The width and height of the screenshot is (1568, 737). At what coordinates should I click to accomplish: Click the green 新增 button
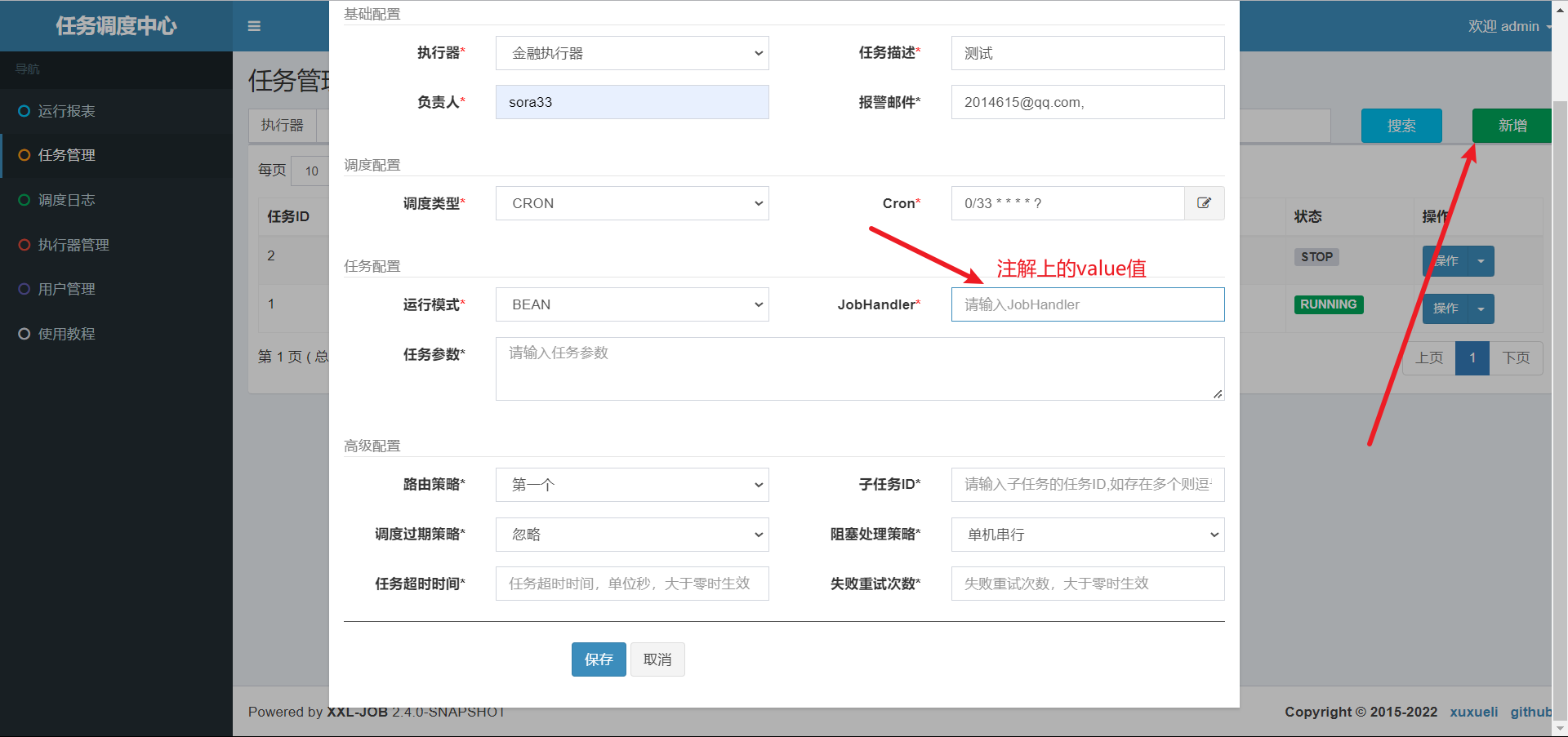1512,126
